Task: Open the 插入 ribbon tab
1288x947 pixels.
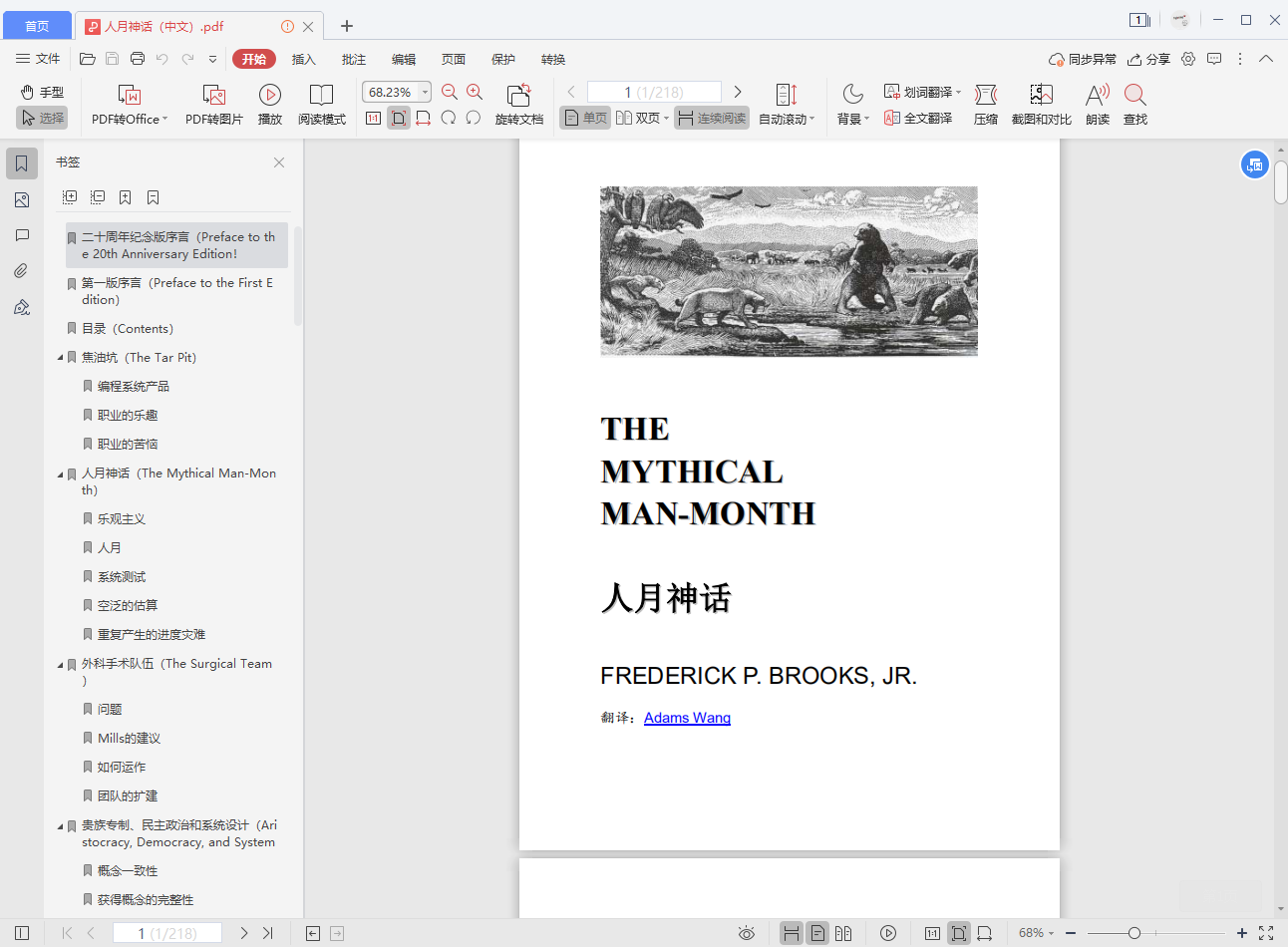Action: [x=304, y=59]
